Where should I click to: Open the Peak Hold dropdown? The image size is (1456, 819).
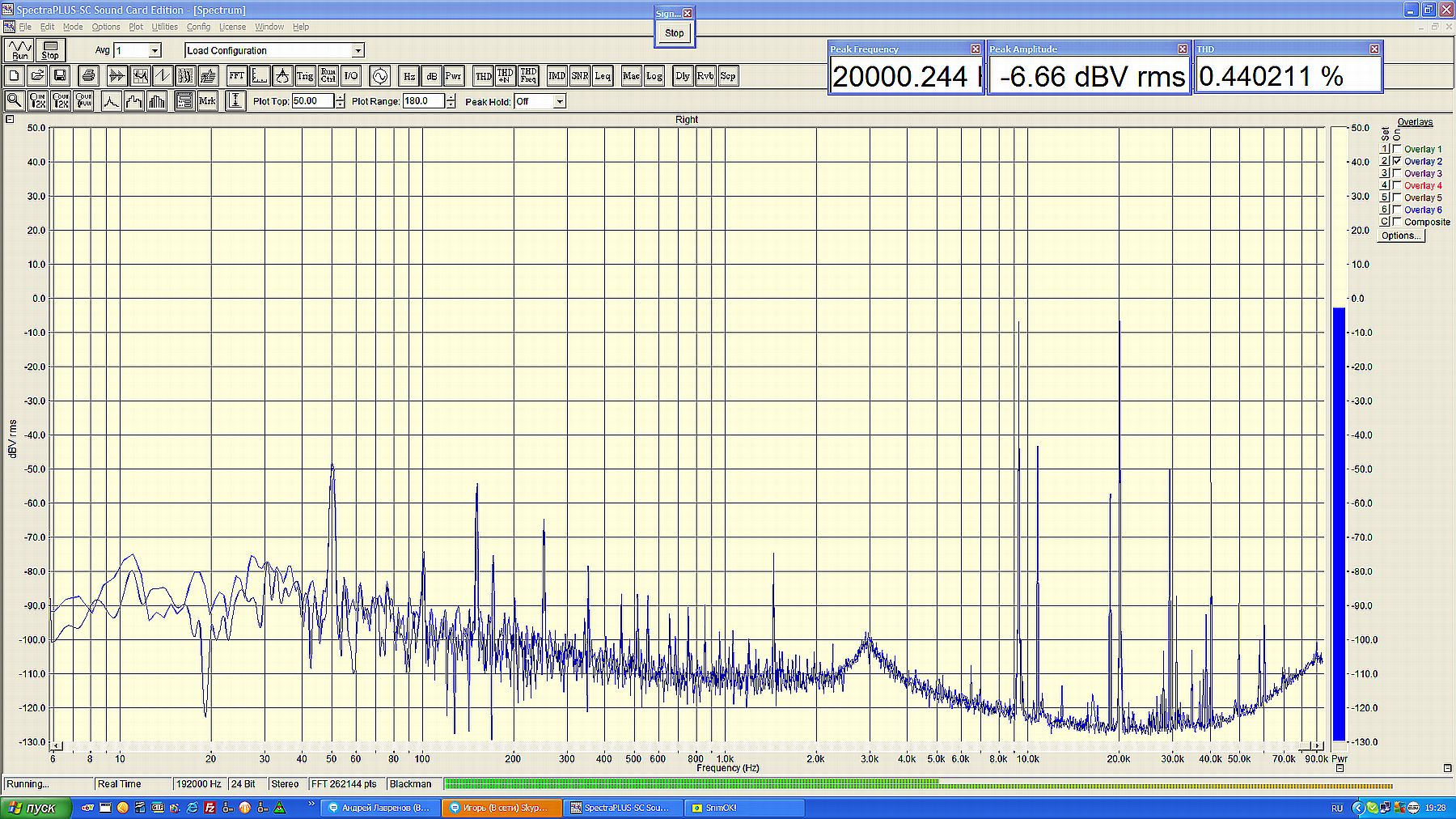point(559,101)
